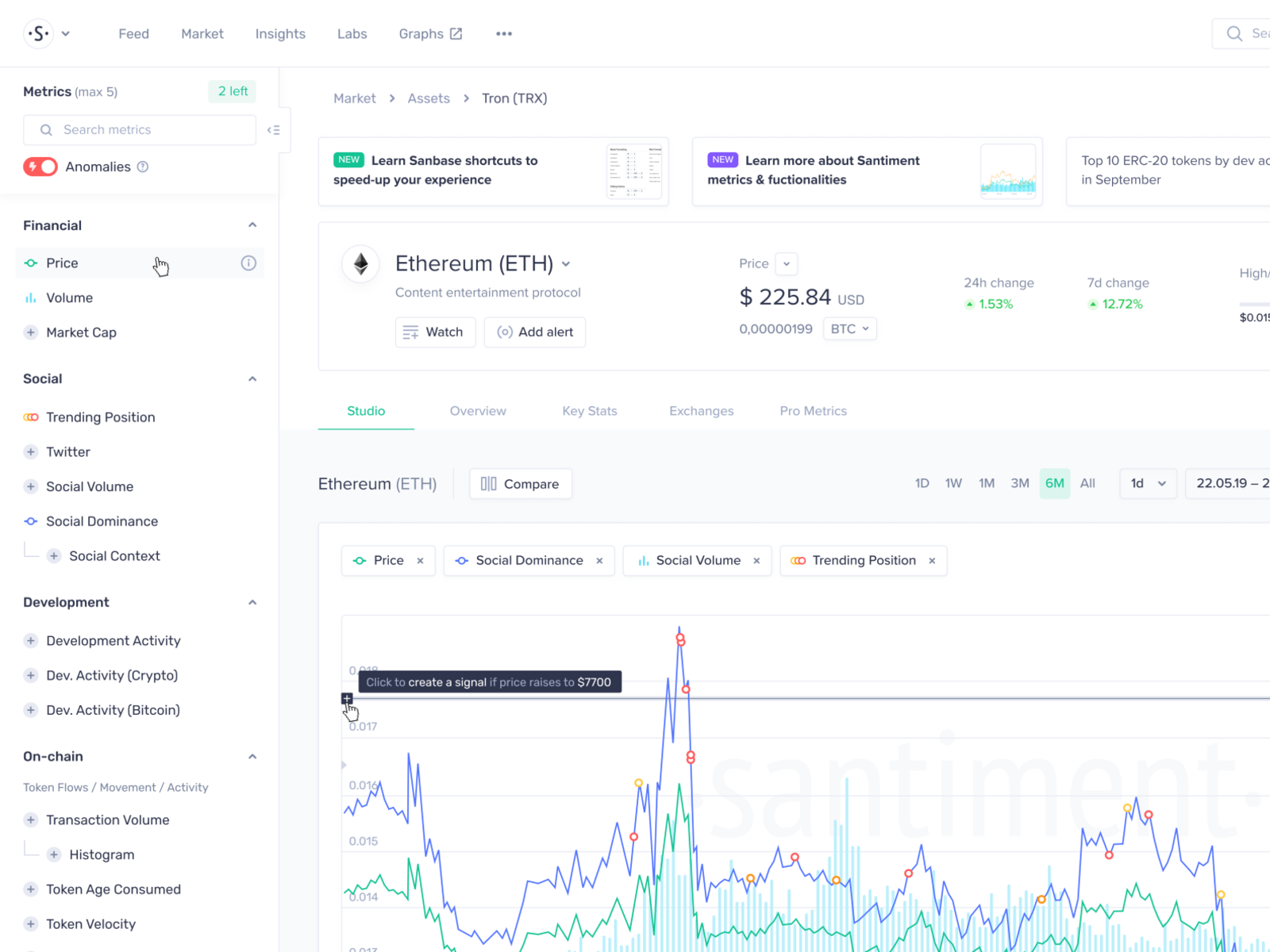Add Social Context metric plus icon
Image resolution: width=1270 pixels, height=952 pixels.
click(54, 556)
